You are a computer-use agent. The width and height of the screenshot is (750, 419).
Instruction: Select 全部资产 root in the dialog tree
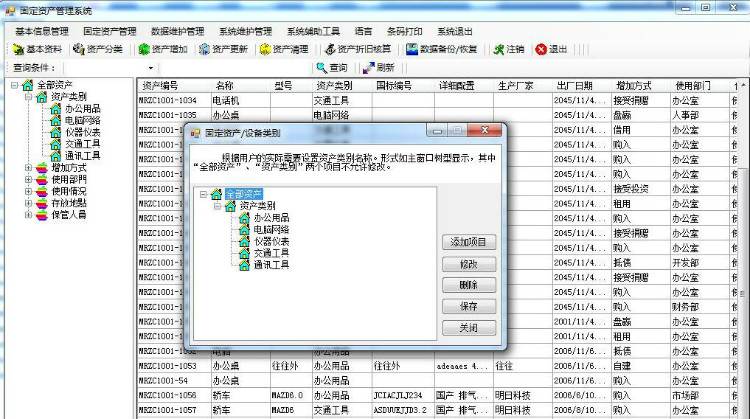[x=243, y=194]
